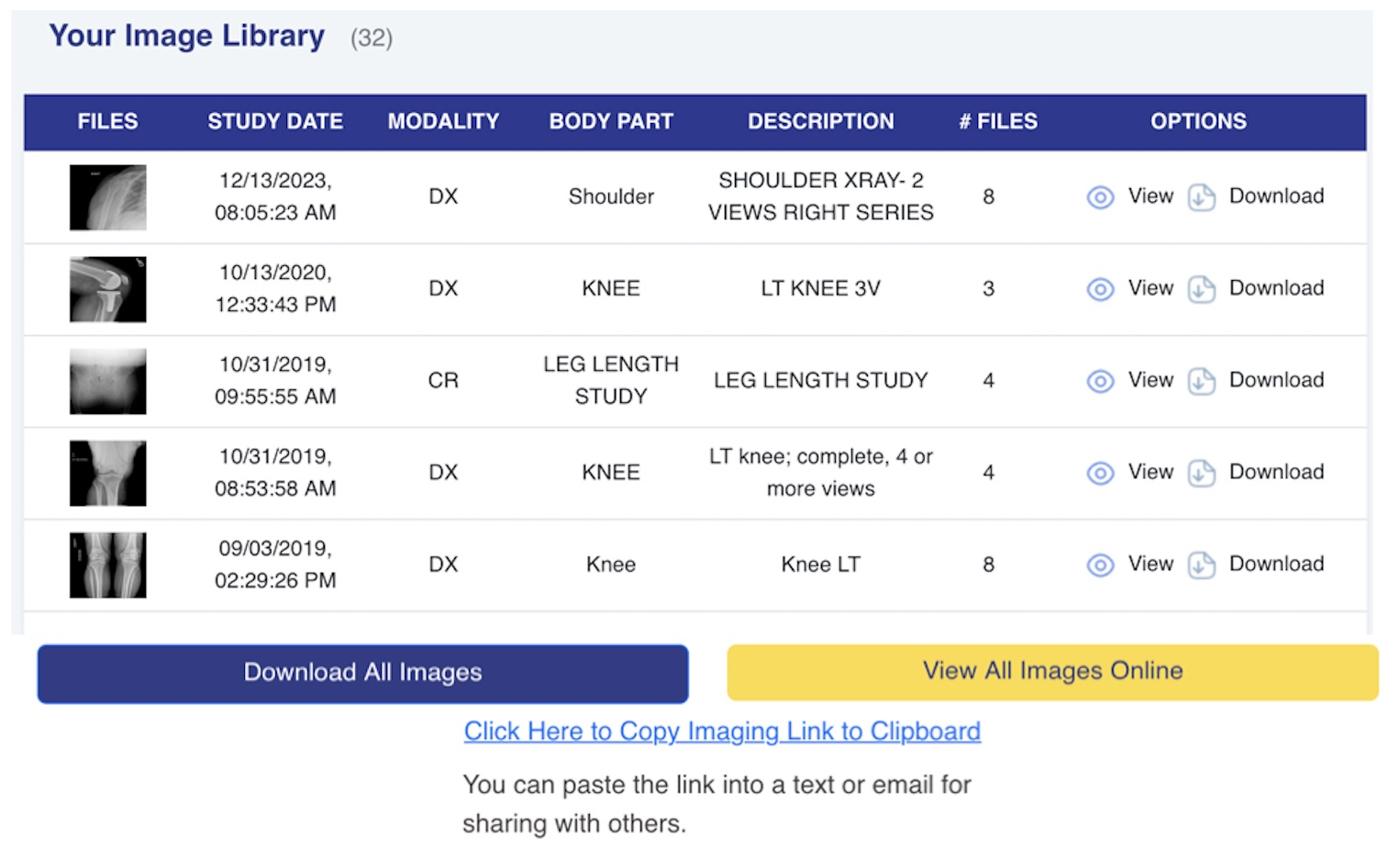Image resolution: width=1400 pixels, height=850 pixels.
Task: Click the eye icon for Knee LT study
Action: pyautogui.click(x=1100, y=565)
